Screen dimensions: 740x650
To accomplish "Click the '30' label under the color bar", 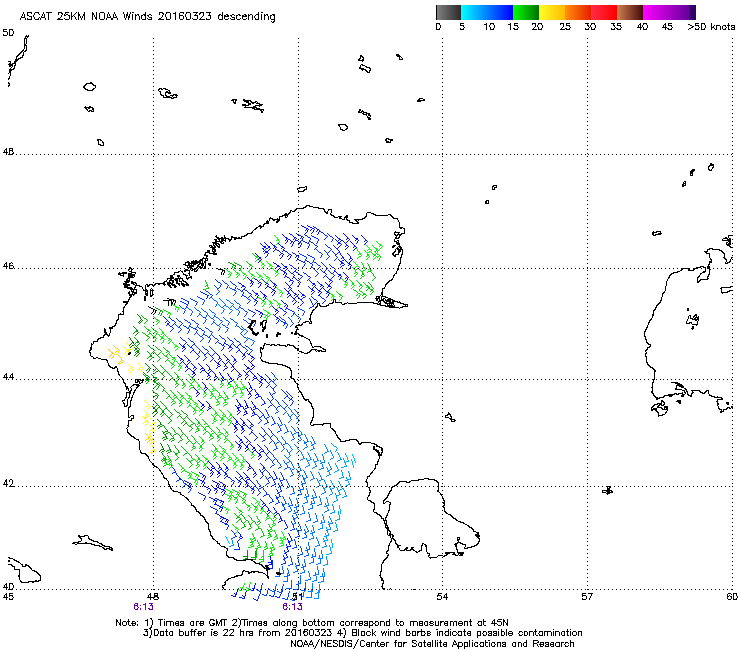I will coord(590,27).
